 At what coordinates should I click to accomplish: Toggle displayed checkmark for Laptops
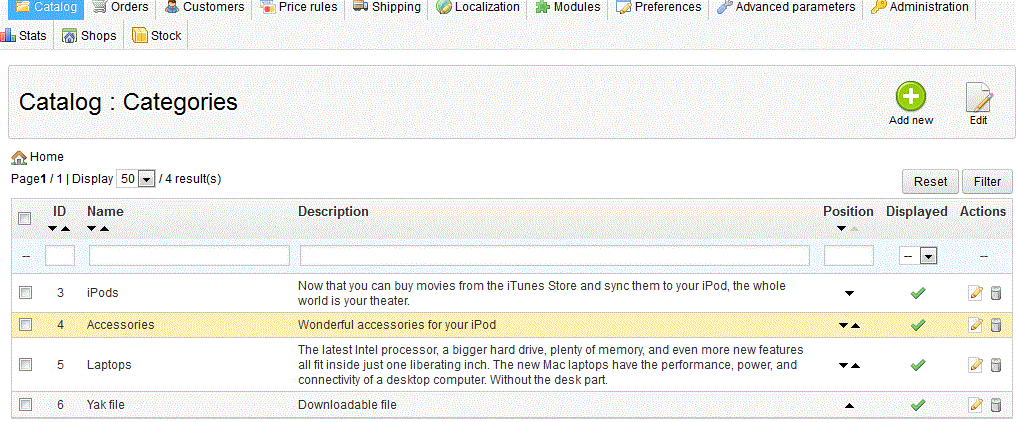[917, 365]
